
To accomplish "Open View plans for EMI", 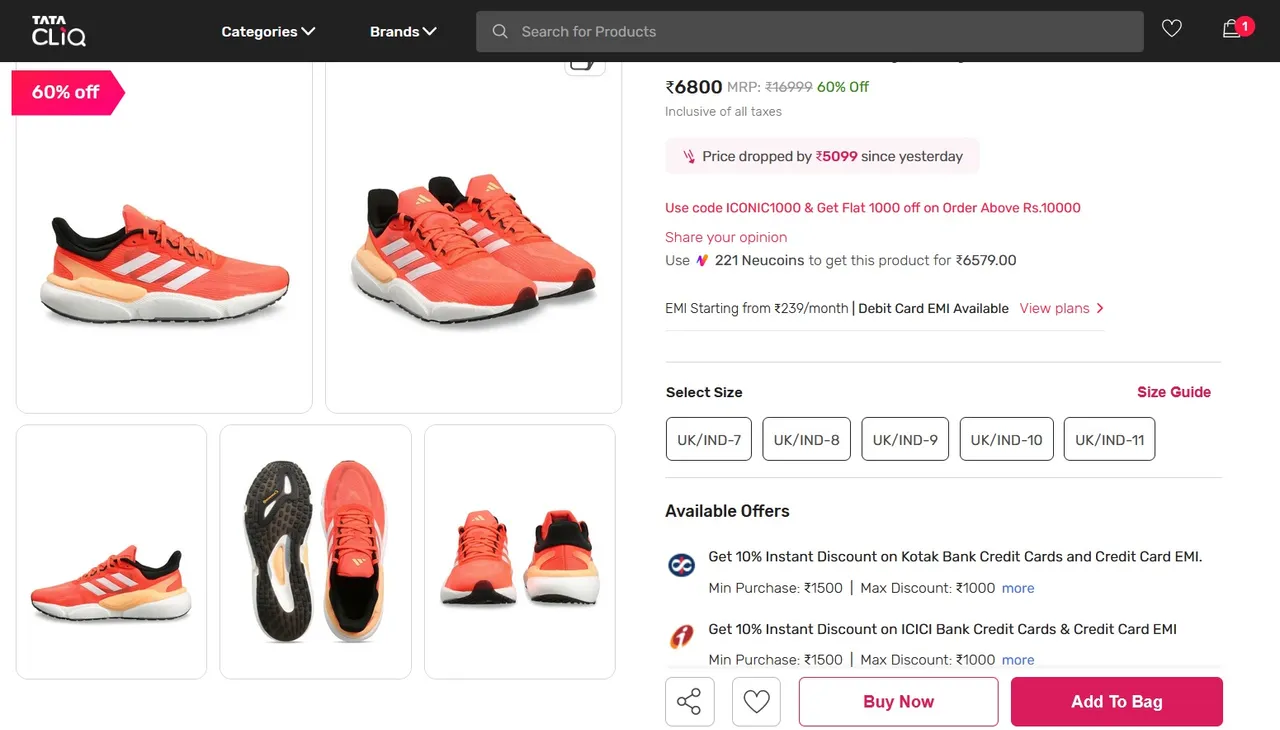I will tap(1062, 308).
